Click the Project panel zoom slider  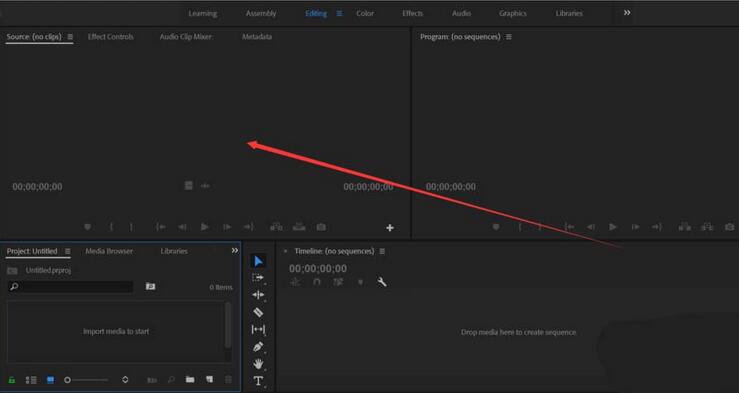coord(87,380)
